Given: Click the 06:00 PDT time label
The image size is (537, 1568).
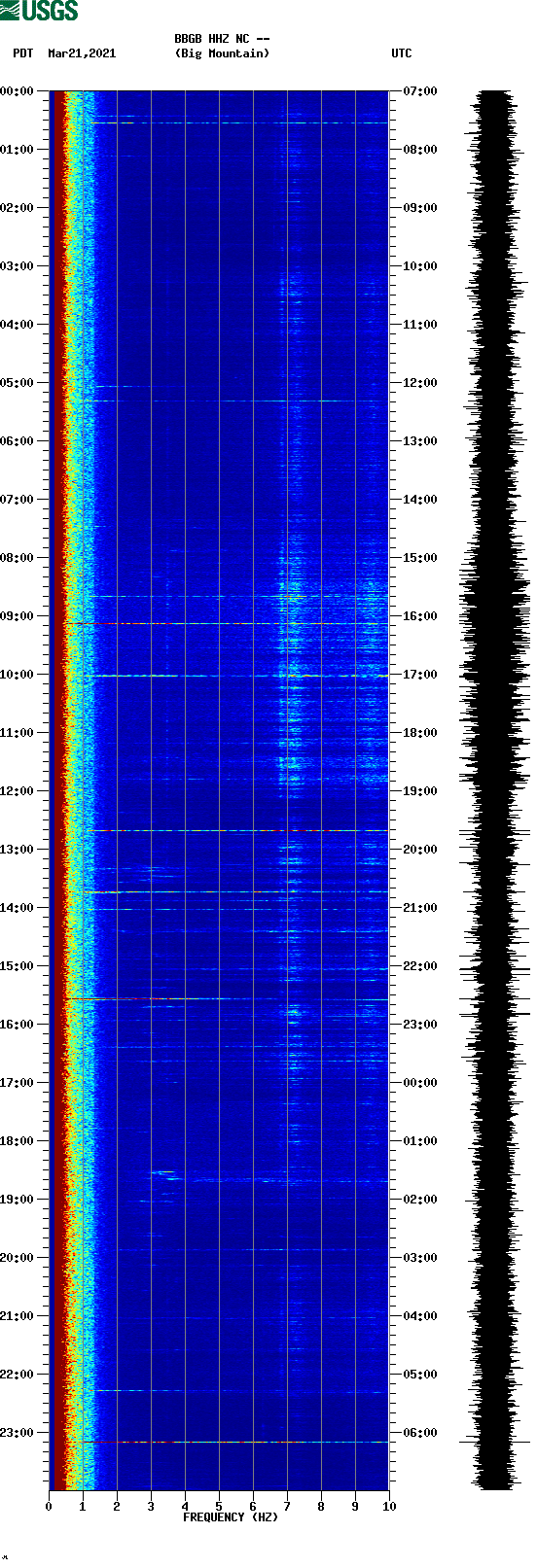Looking at the screenshot, I should coord(18,441).
